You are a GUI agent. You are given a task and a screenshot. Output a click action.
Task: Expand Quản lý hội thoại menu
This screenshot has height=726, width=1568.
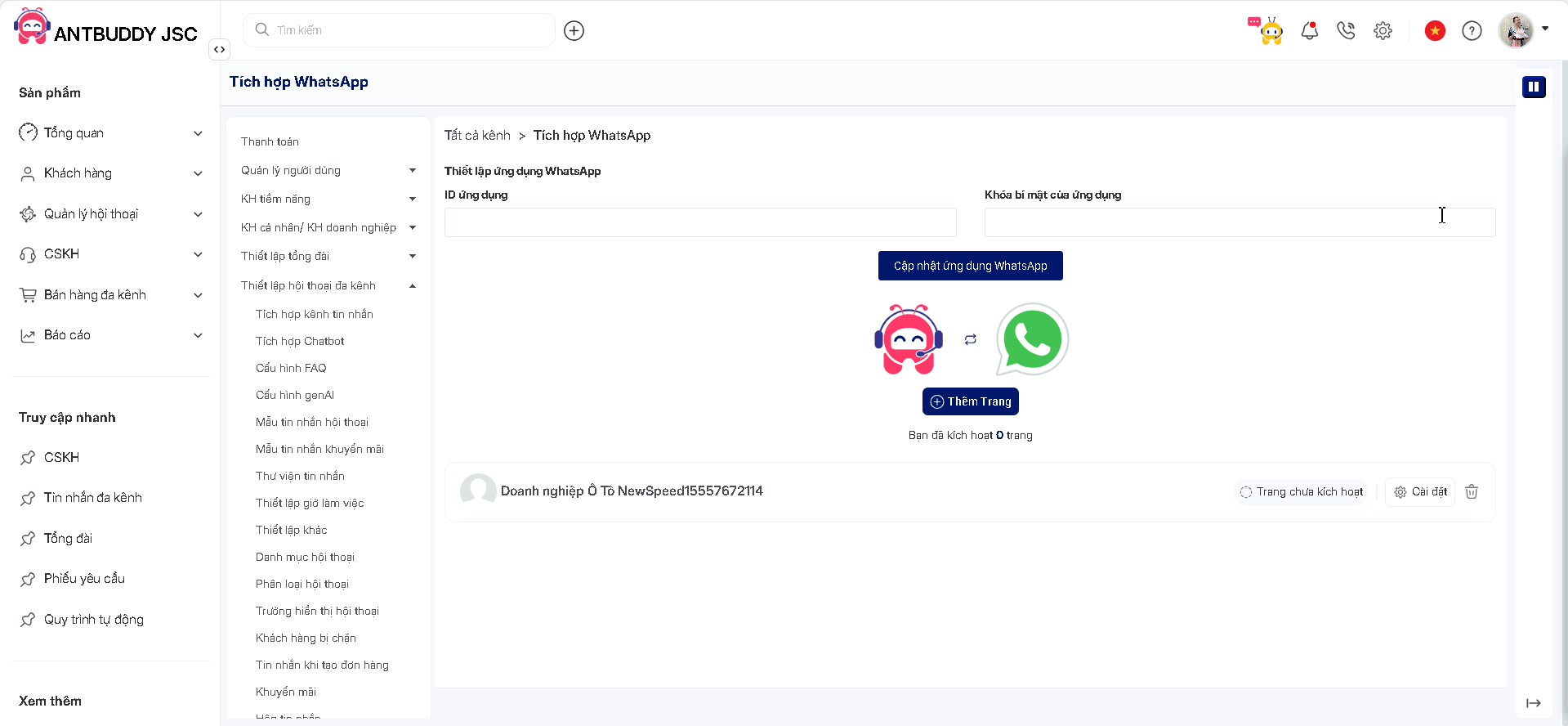pyautogui.click(x=110, y=213)
